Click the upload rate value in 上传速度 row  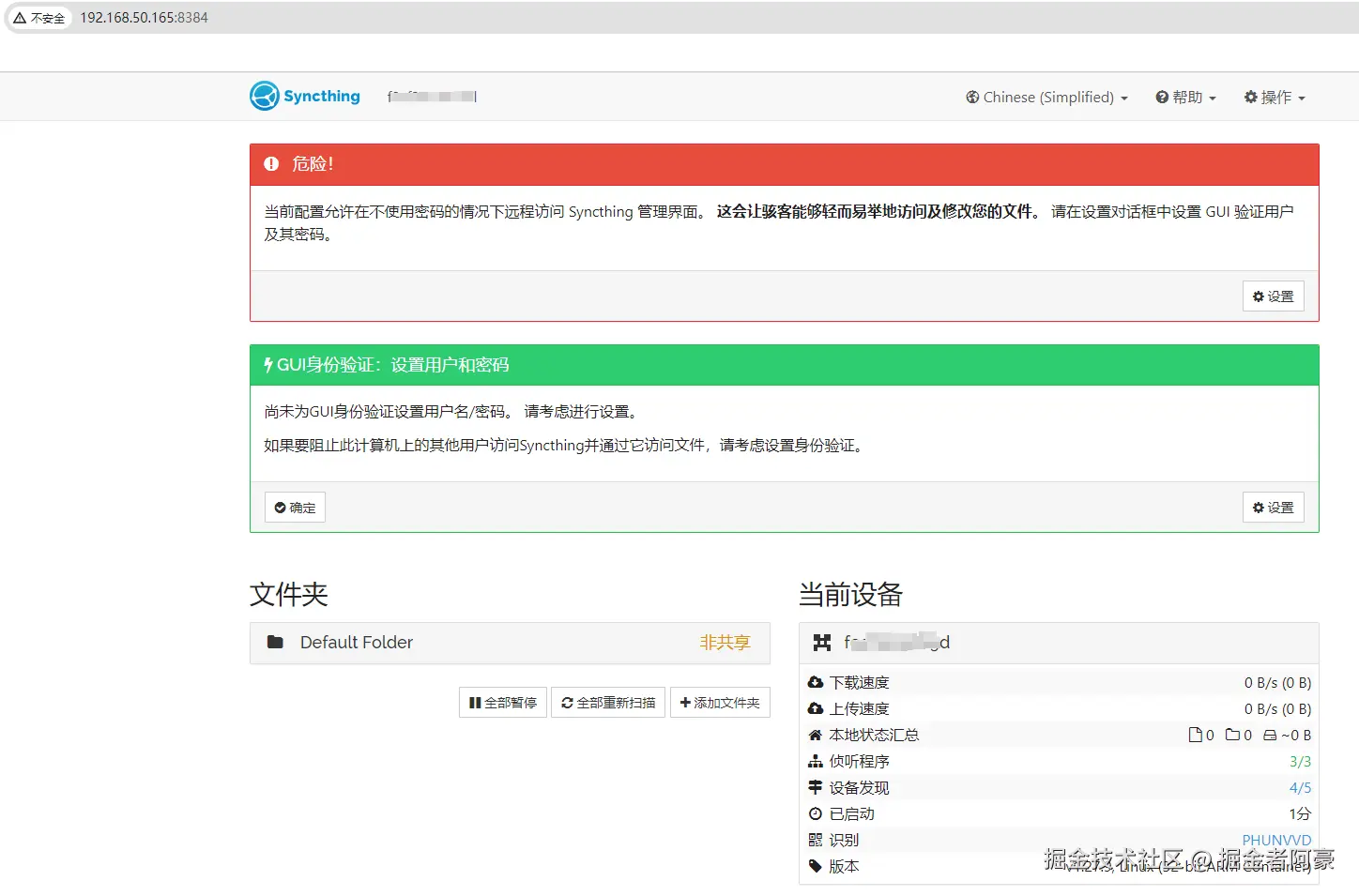coord(1277,708)
